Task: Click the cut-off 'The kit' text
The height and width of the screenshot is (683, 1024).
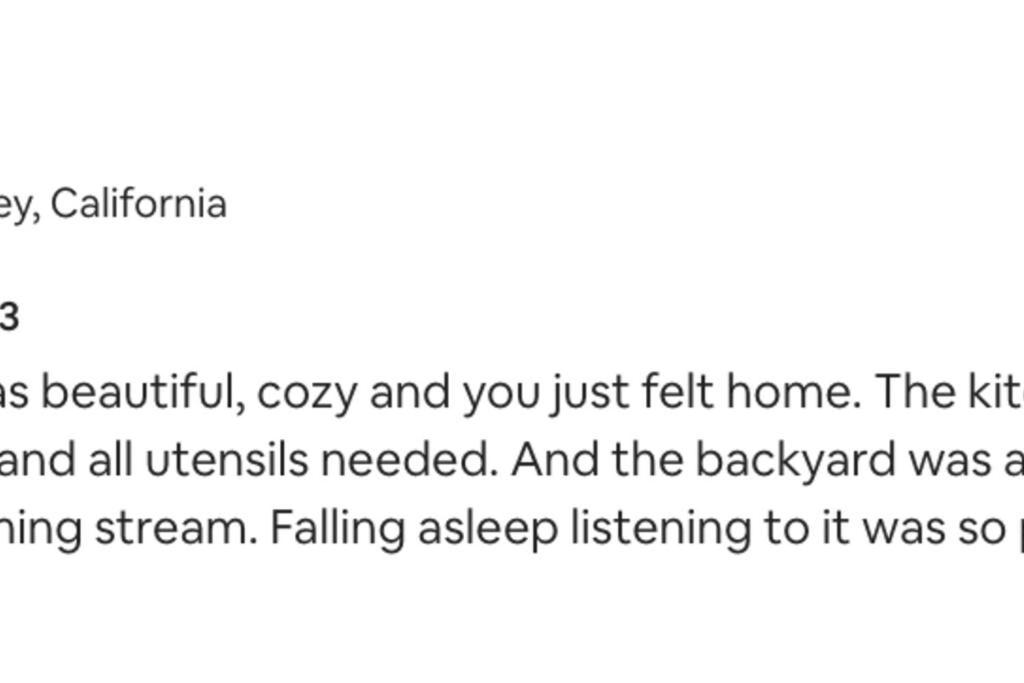Action: [x=949, y=391]
